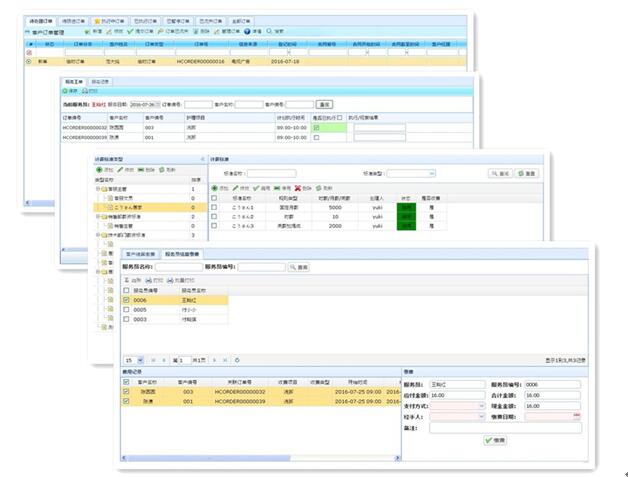Toggle the checked 是否已执行 checkbox for order HCORDER00000032
Image resolution: width=628 pixels, height=477 pixels.
[x=316, y=127]
